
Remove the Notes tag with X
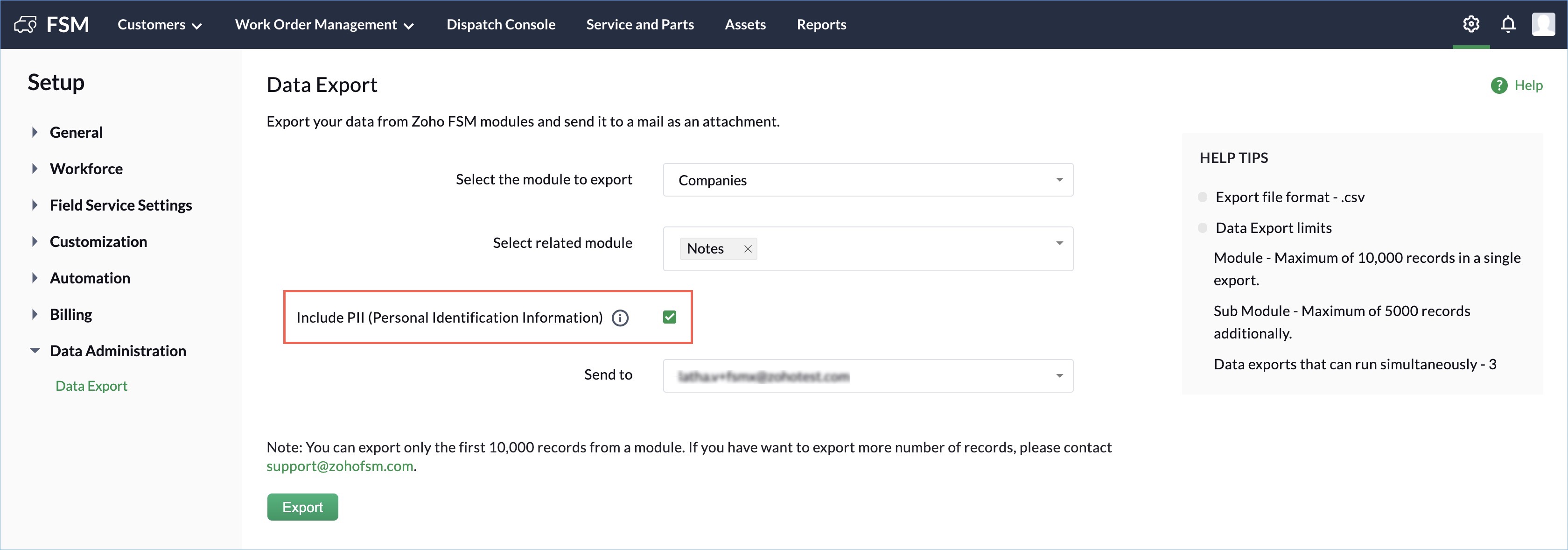point(748,249)
